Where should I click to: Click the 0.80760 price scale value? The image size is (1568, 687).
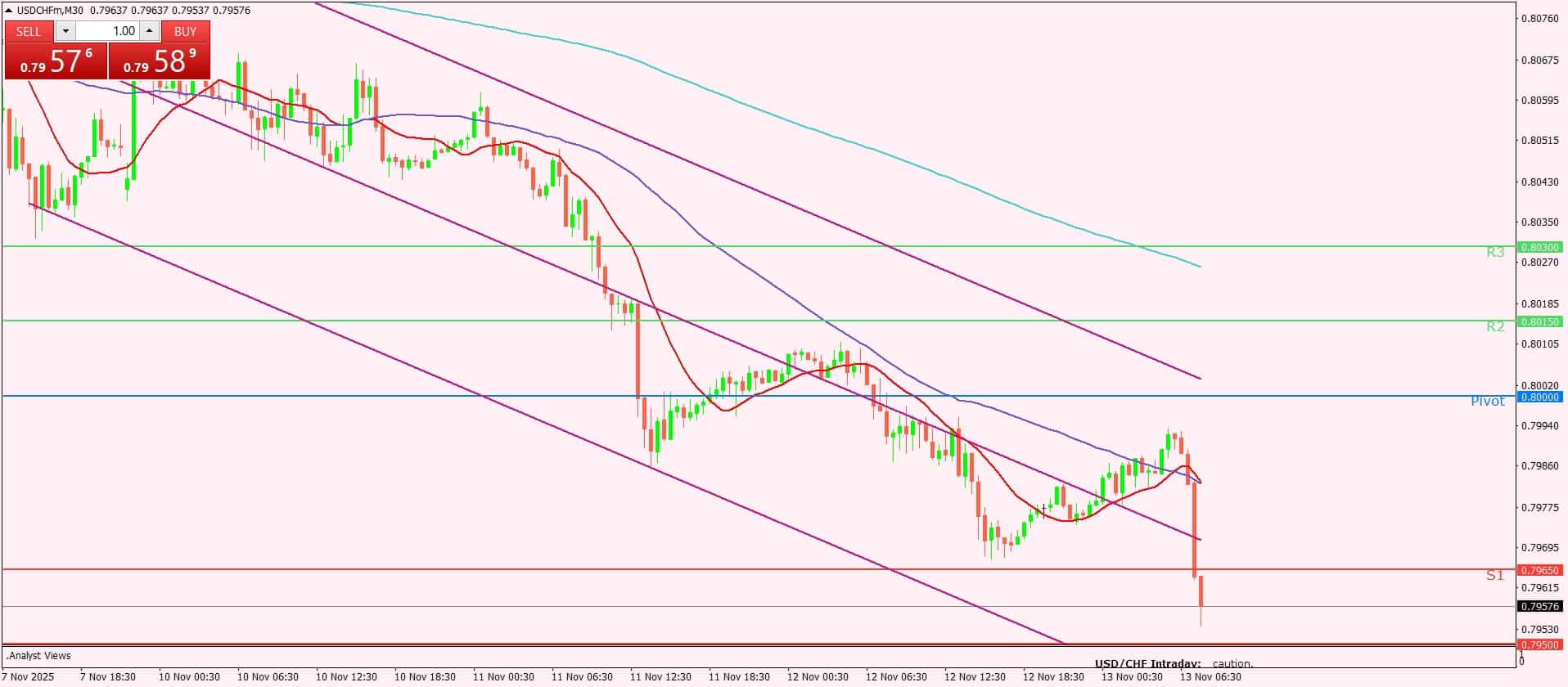tap(1539, 19)
